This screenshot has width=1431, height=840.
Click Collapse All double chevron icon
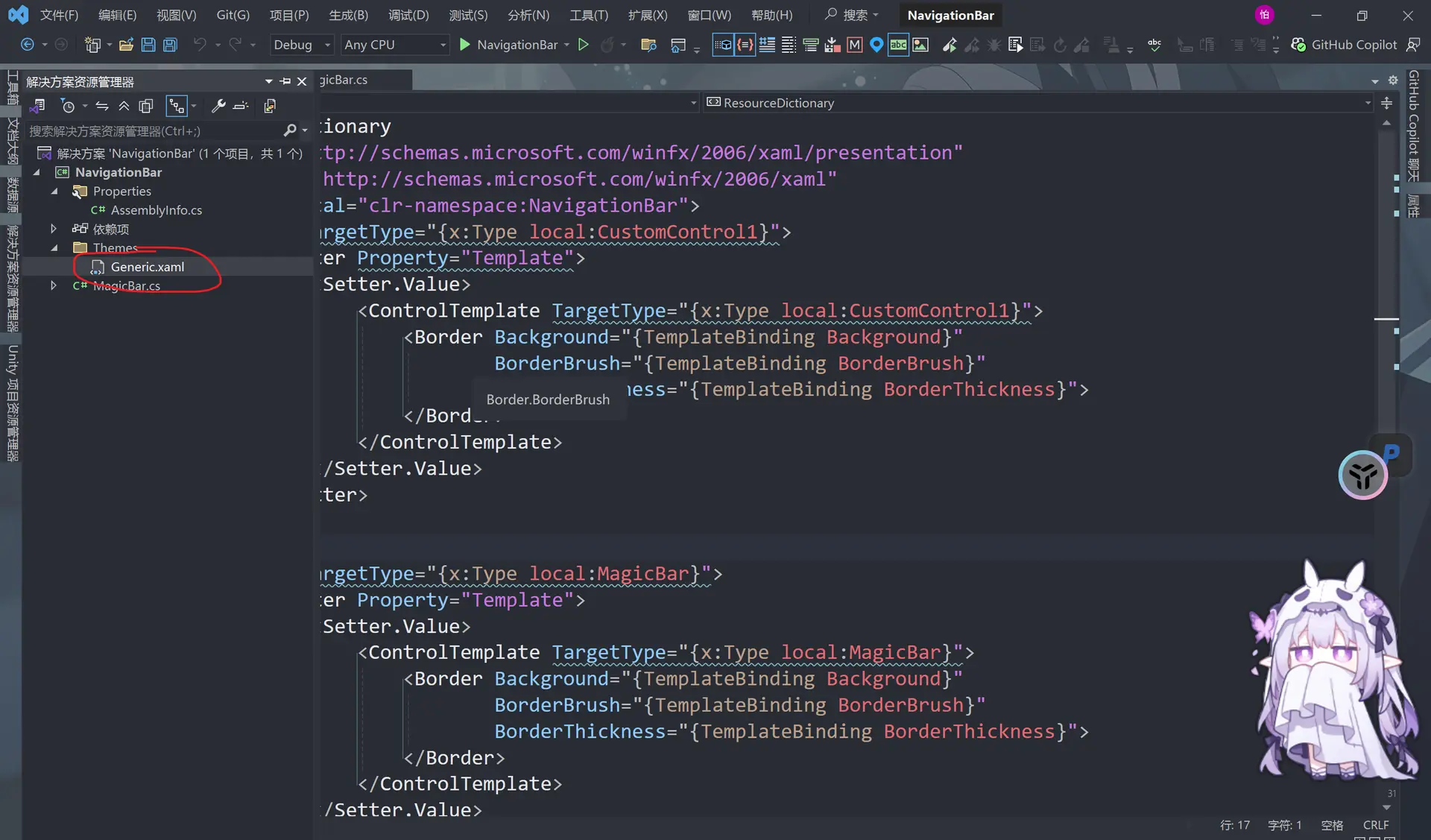124,107
